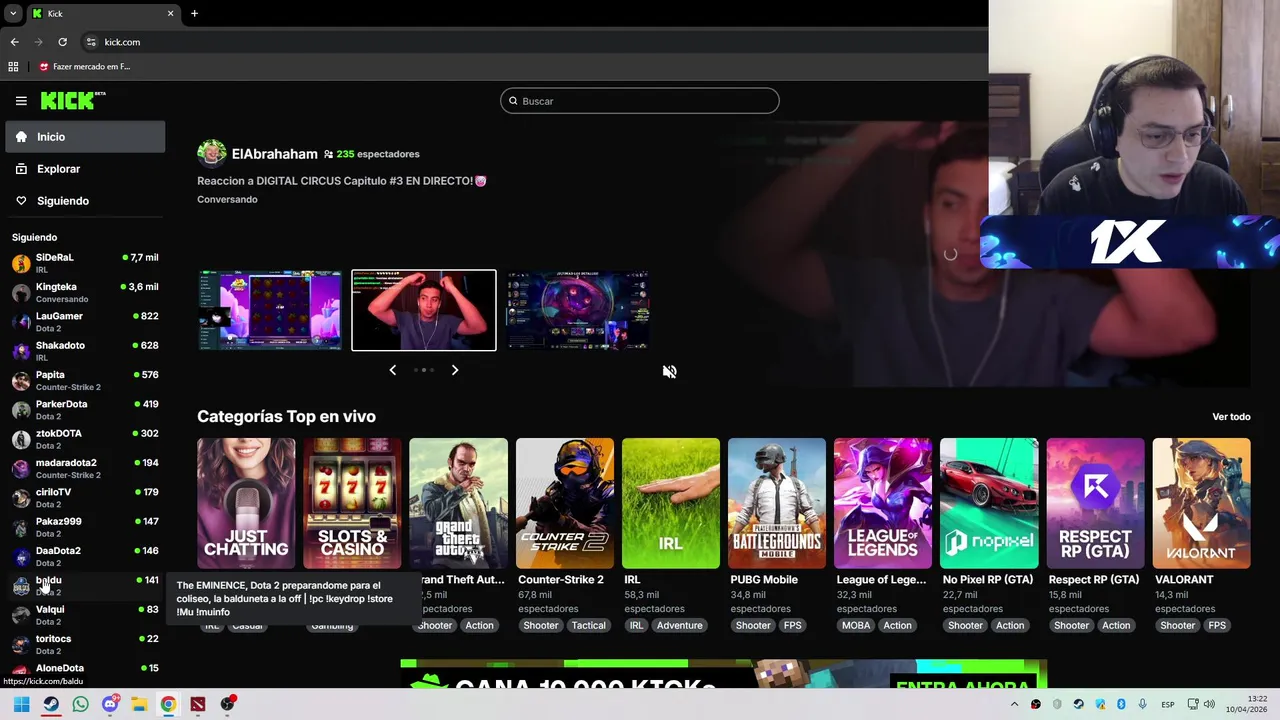Click the browser back arrow
Viewport: 1280px width, 720px height.
[x=14, y=42]
